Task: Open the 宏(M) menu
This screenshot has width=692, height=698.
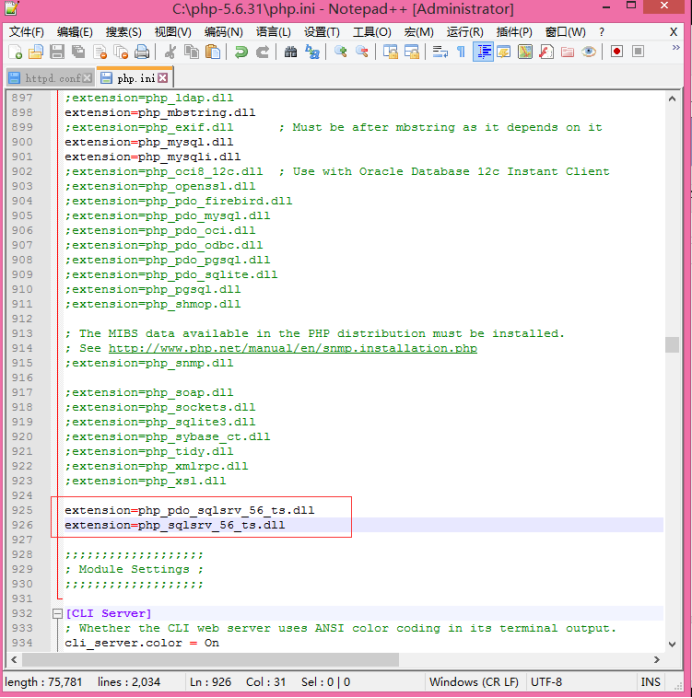Action: 419,32
